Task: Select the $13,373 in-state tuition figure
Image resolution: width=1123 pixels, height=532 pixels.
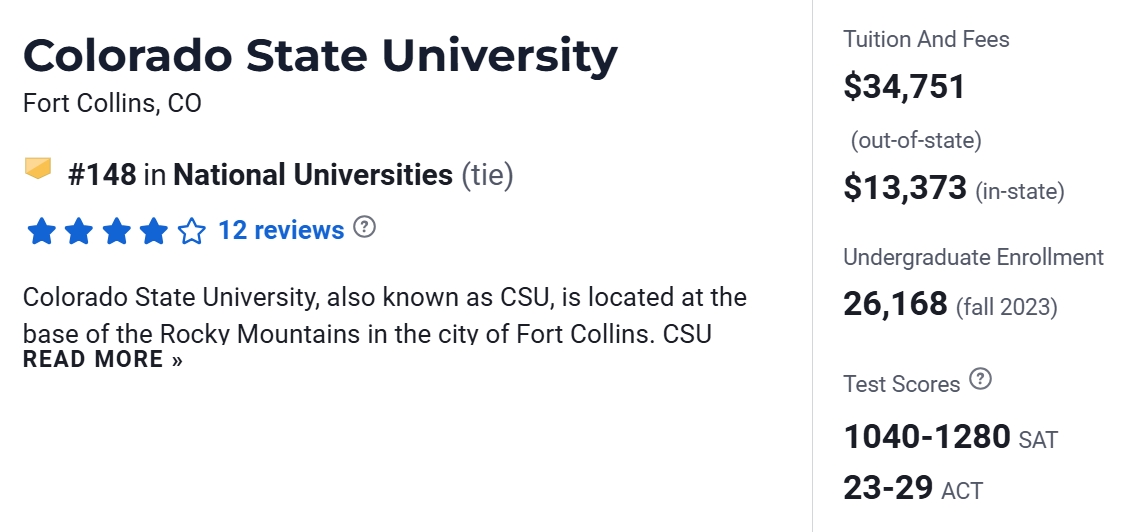Action: click(905, 187)
